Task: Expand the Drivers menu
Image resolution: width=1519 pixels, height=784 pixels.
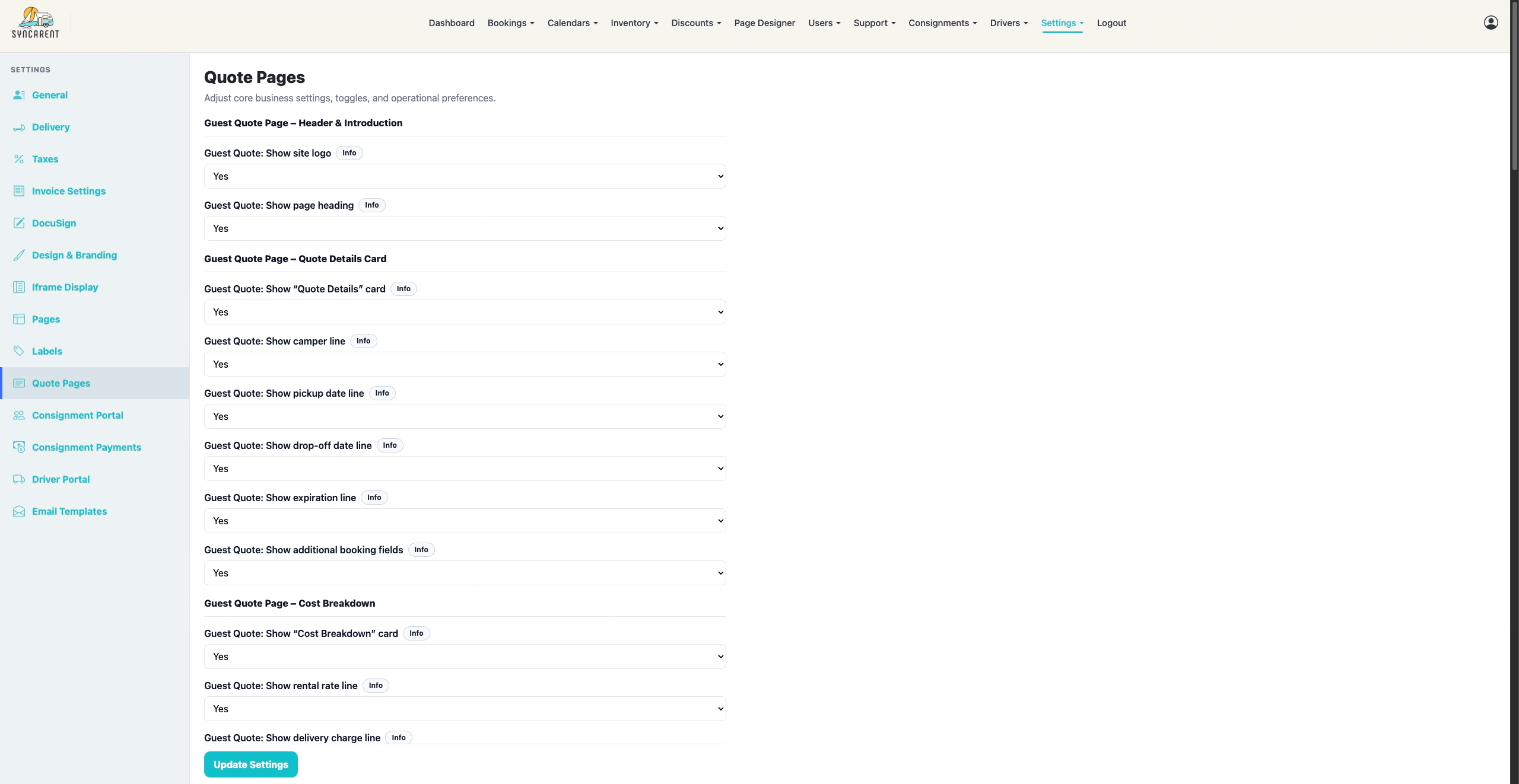Action: click(x=1009, y=23)
